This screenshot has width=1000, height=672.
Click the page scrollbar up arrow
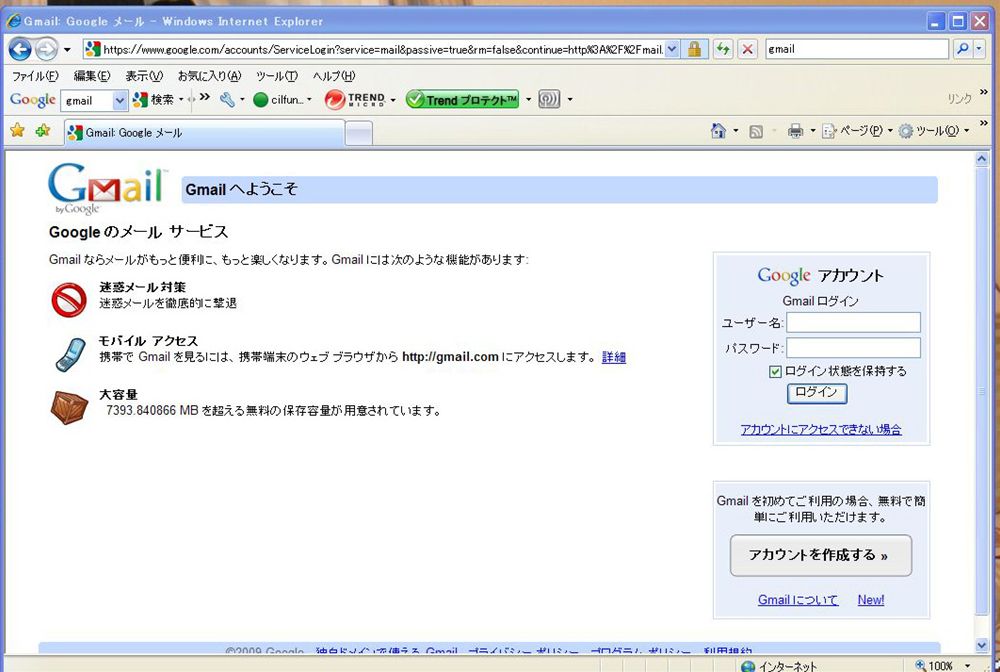982,159
